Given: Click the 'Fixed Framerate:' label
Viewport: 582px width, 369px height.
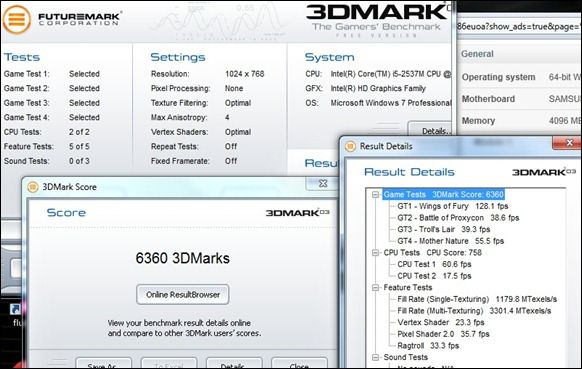Looking at the screenshot, I should [180, 161].
